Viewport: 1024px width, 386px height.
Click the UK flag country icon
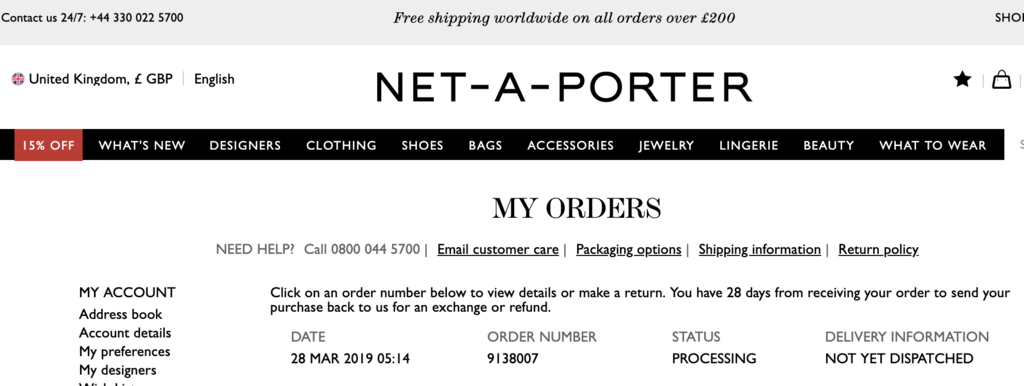coord(18,80)
